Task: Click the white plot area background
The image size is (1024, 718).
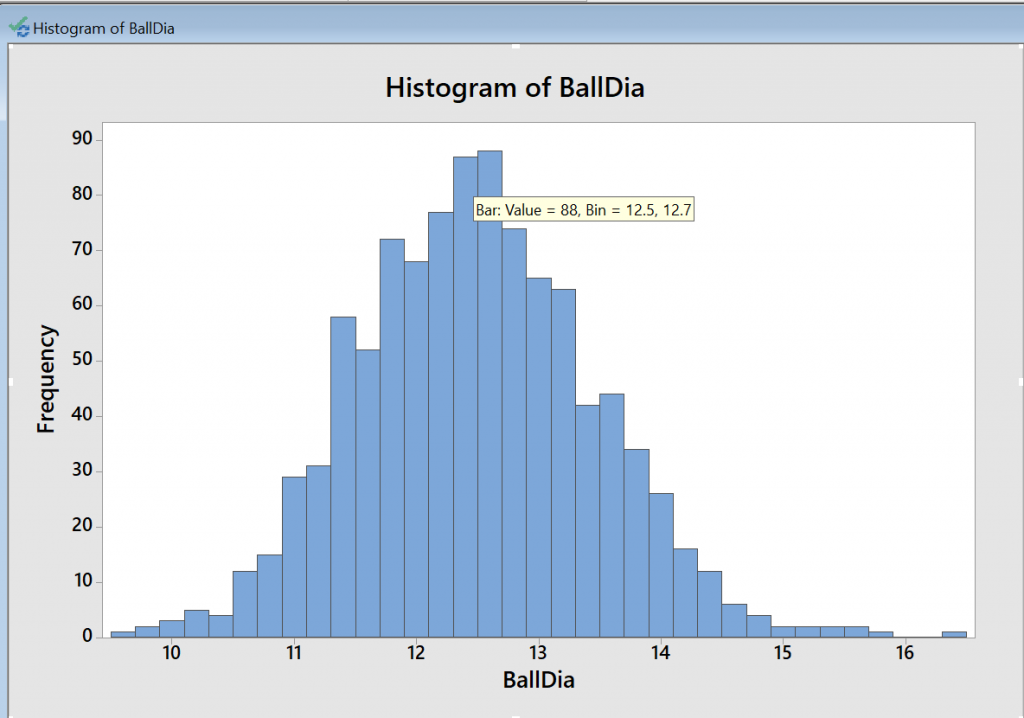Action: [x=800, y=200]
